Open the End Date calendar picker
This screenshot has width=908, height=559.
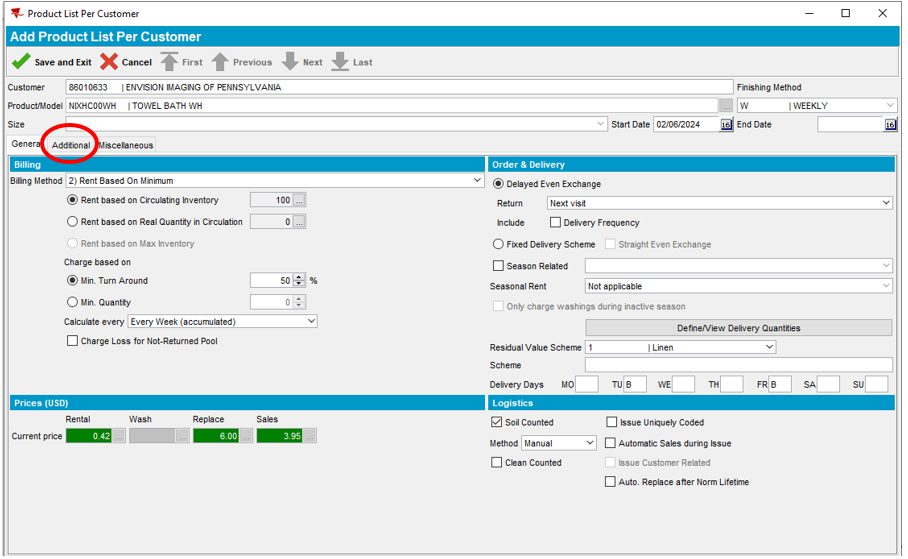[889, 125]
